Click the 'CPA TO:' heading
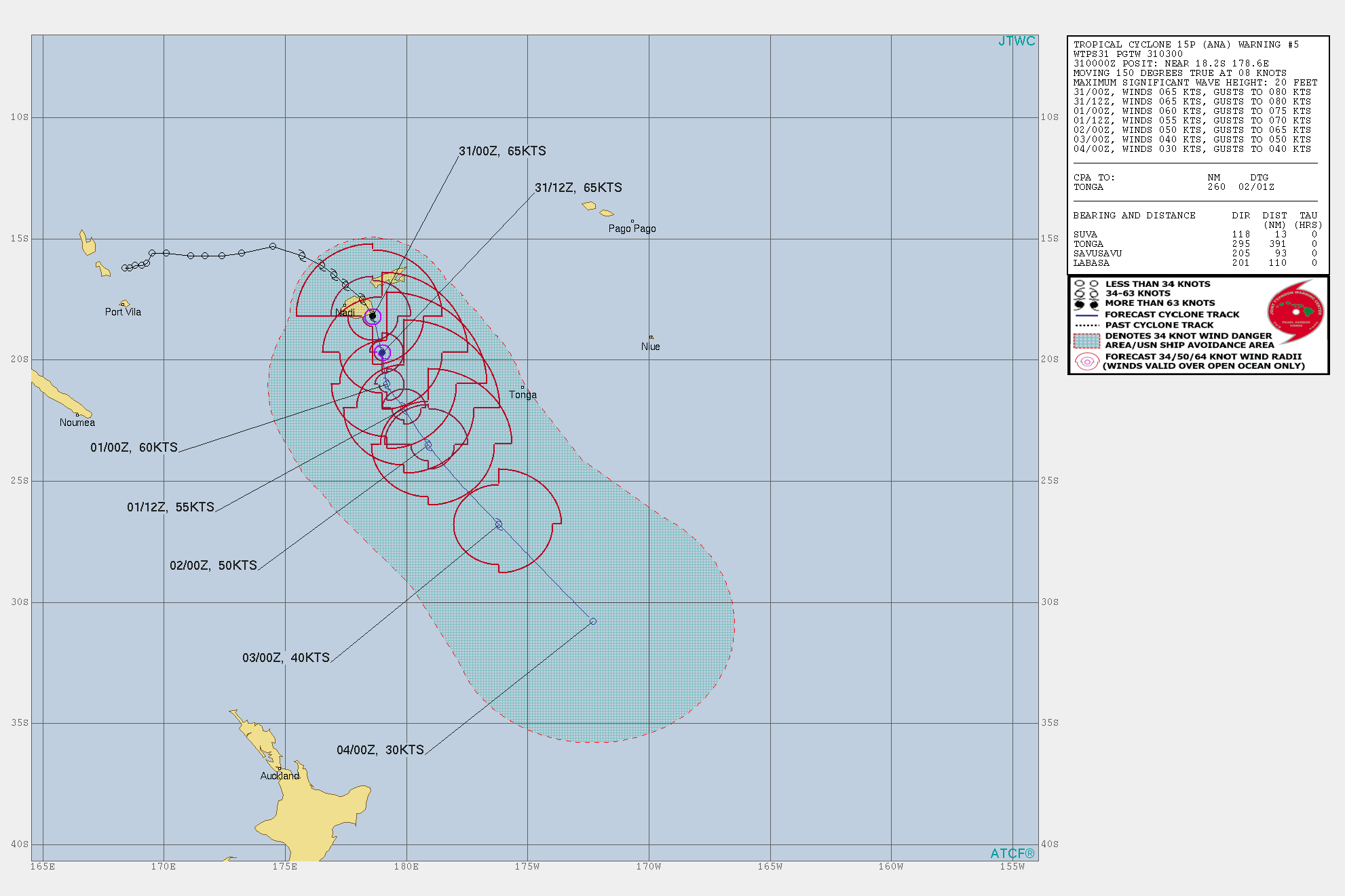 tap(1093, 178)
